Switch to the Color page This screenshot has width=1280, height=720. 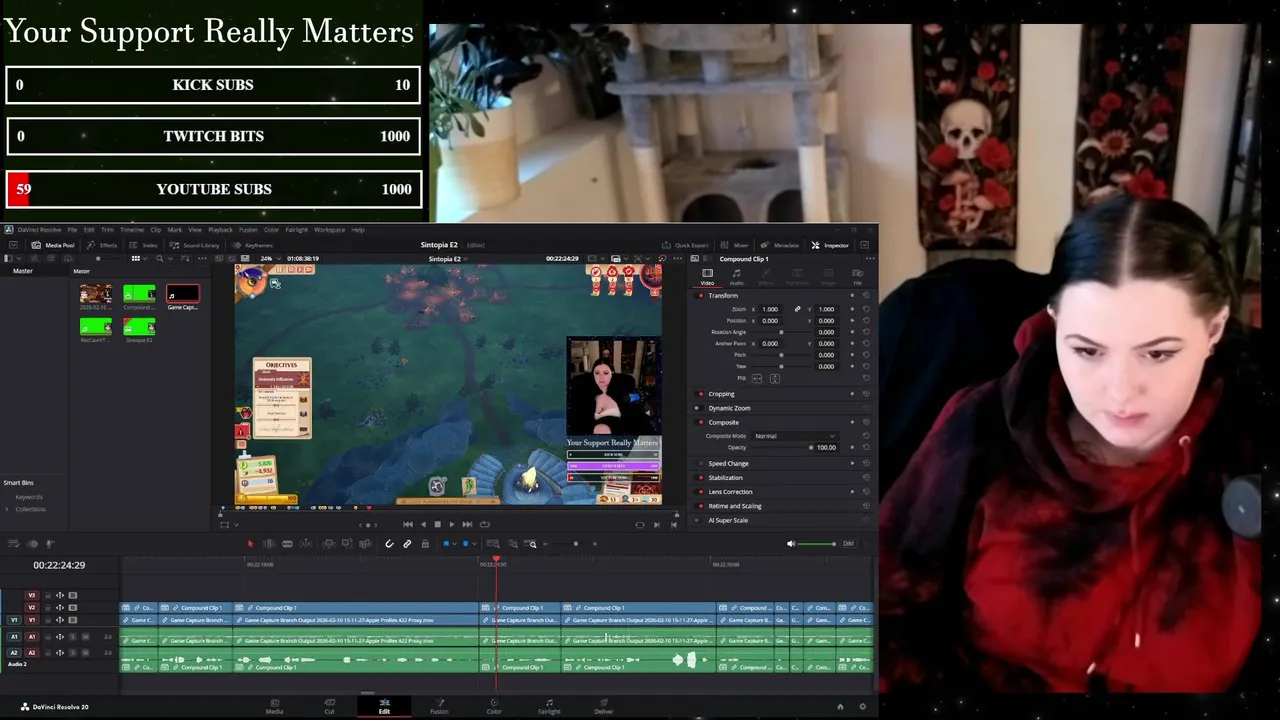click(x=494, y=706)
